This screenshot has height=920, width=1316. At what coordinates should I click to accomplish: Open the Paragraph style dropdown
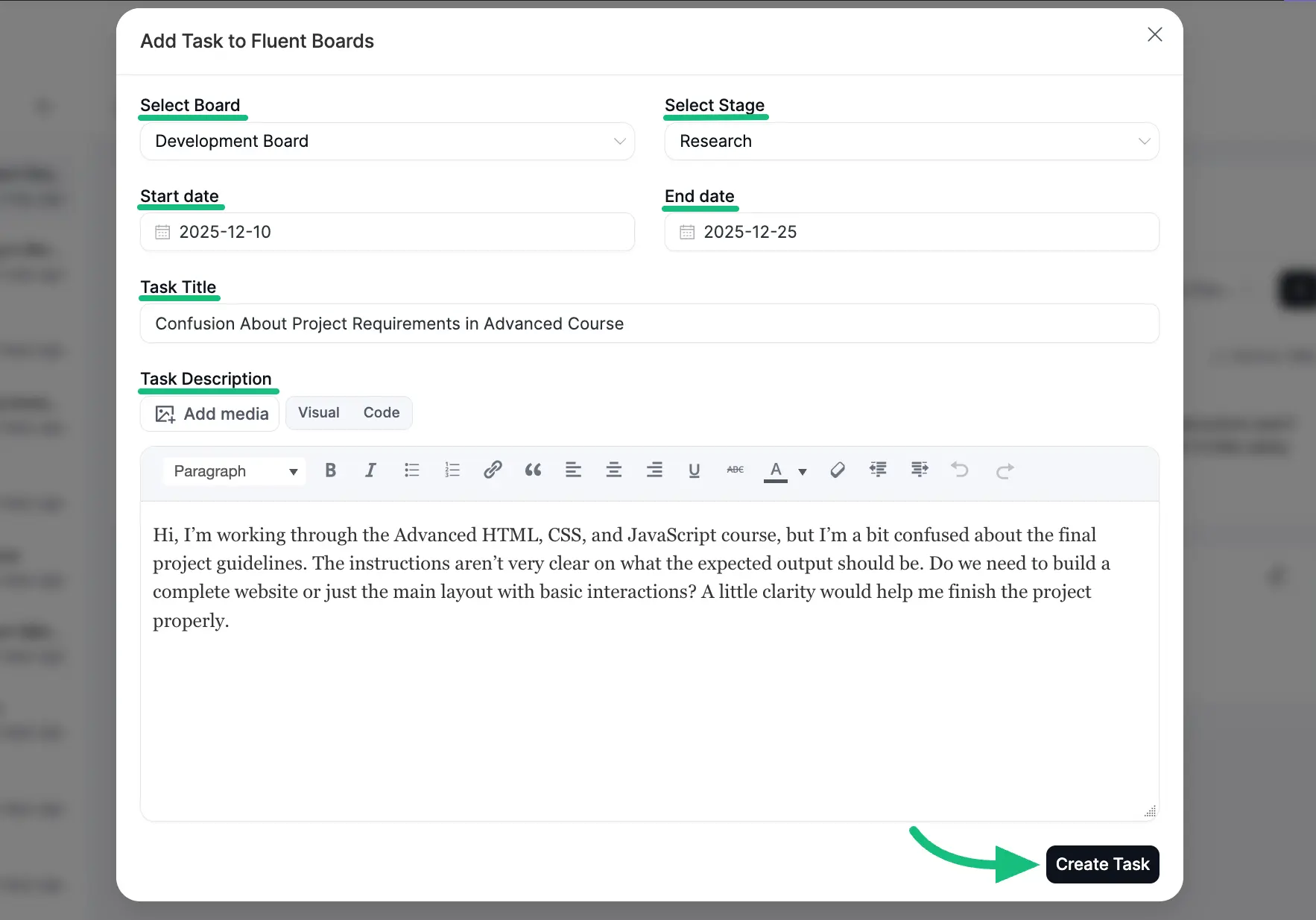tap(233, 470)
